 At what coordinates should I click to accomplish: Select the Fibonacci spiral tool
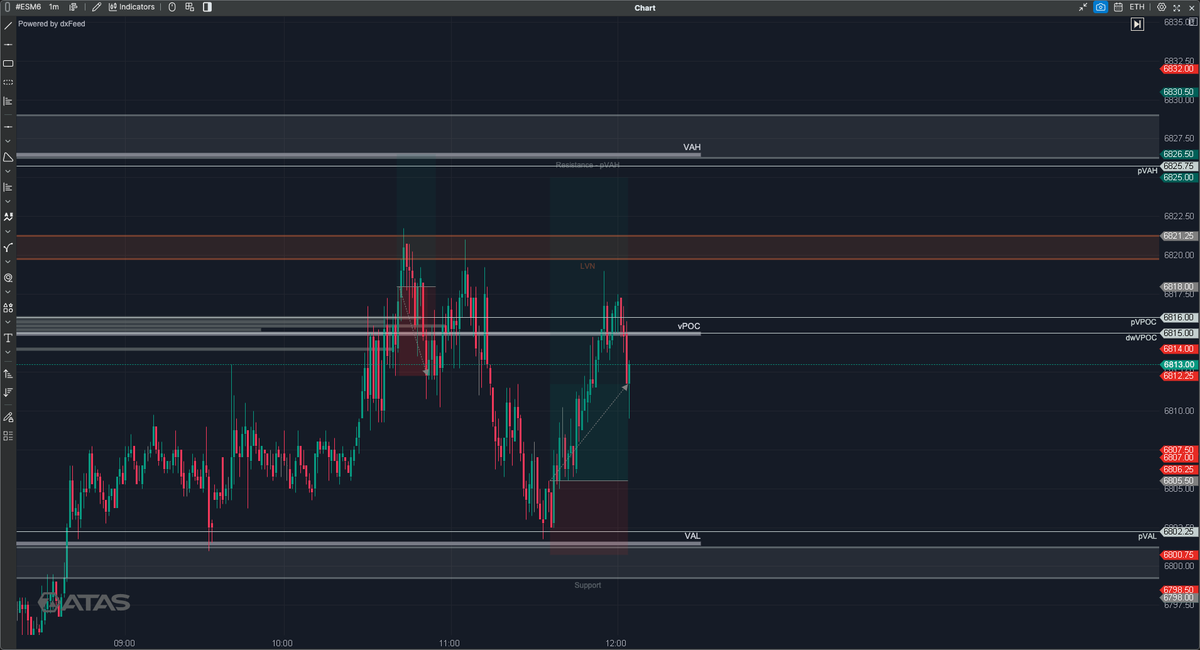coord(8,277)
